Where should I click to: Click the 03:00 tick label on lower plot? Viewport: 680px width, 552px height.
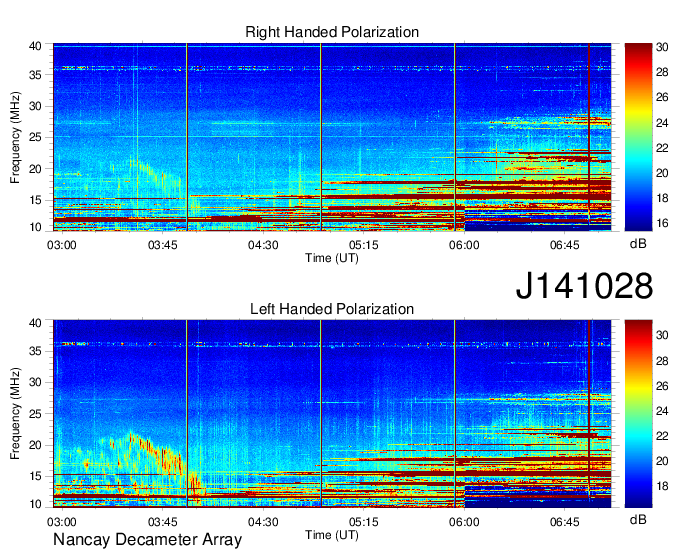(62, 522)
